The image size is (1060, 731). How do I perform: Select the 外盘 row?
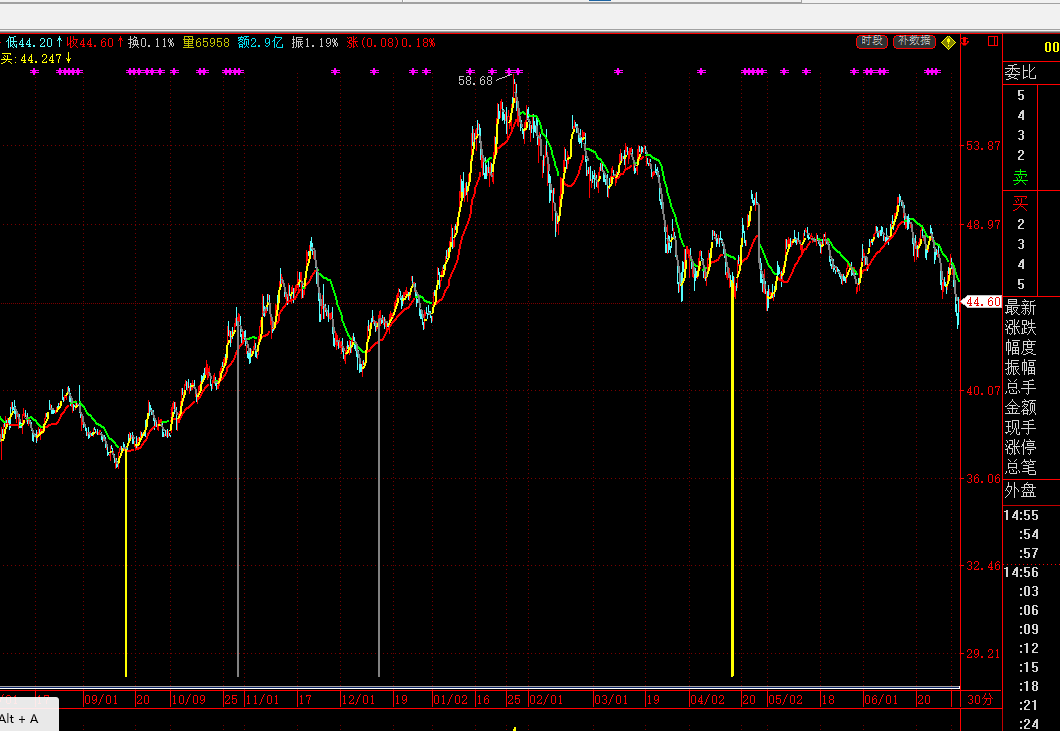pos(1020,490)
